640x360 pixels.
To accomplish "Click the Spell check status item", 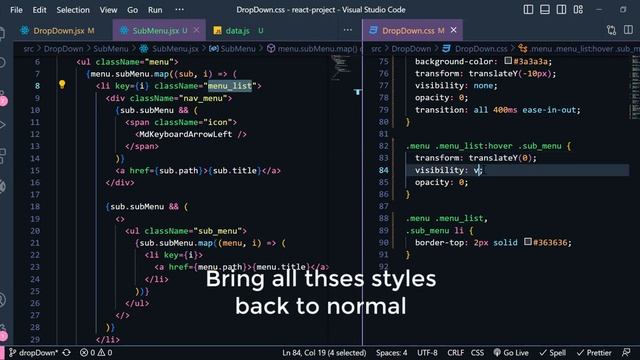I will [553, 353].
